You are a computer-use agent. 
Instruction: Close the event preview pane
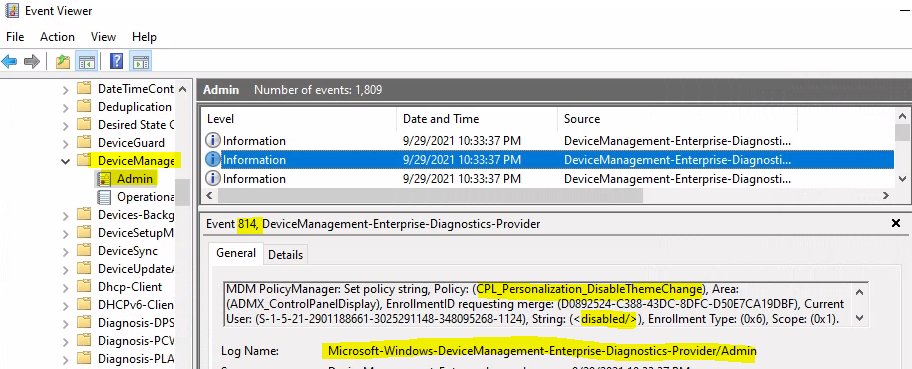[896, 223]
